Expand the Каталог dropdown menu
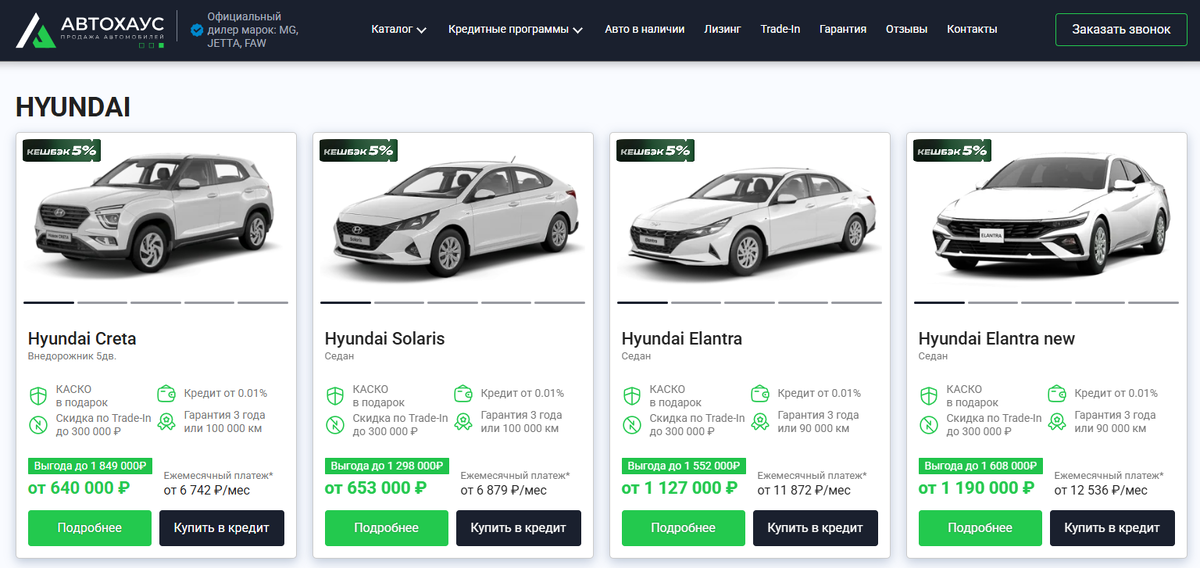The image size is (1200, 568). click(x=399, y=30)
